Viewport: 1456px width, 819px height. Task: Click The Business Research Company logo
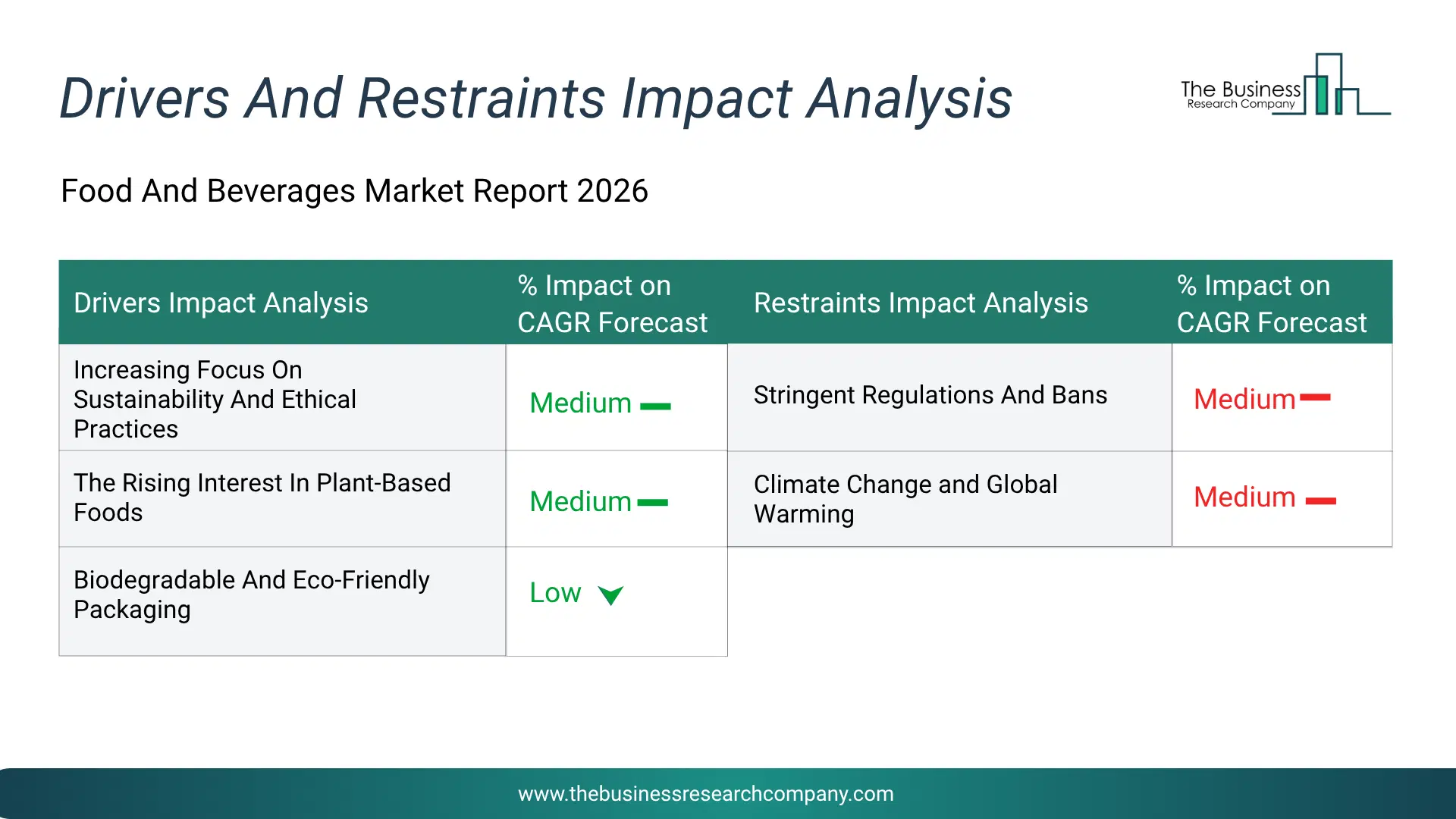point(1285,85)
